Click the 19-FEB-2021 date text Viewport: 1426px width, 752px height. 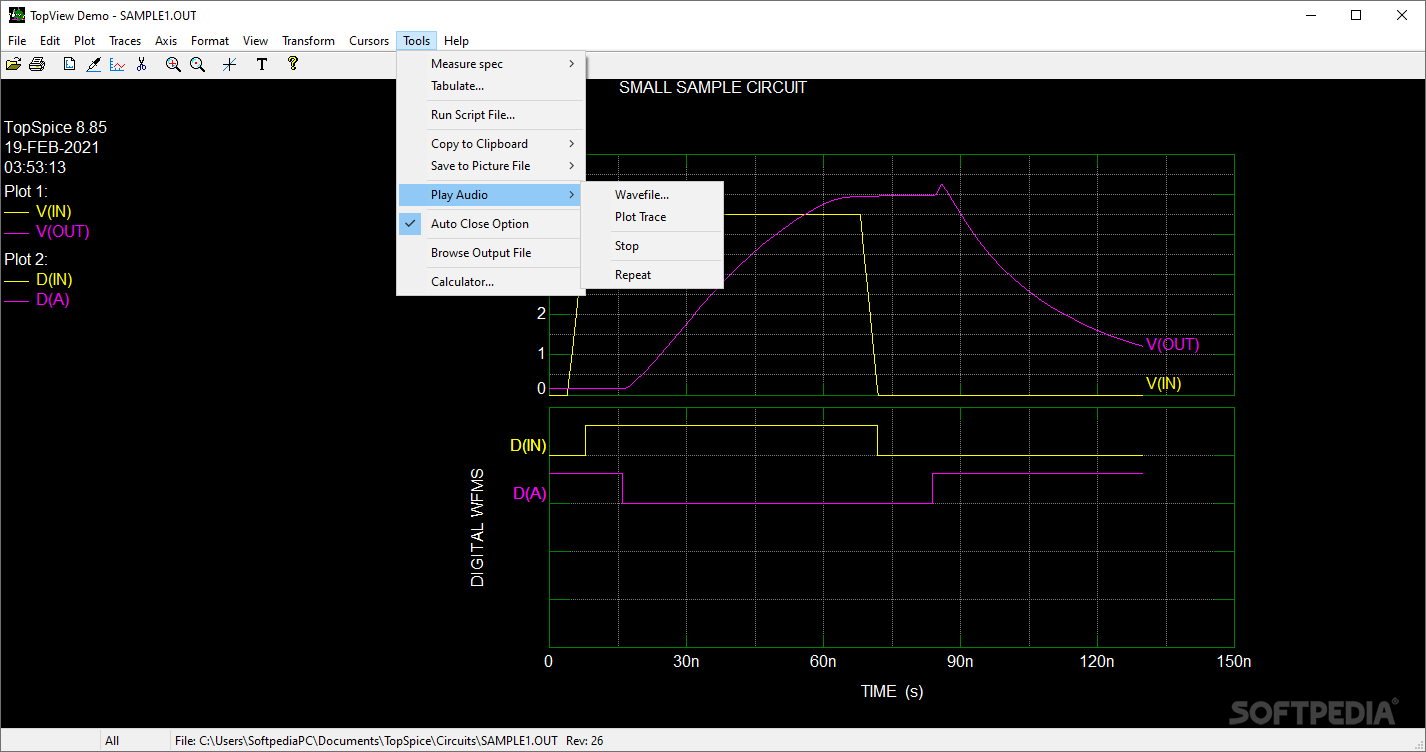pyautogui.click(x=51, y=147)
